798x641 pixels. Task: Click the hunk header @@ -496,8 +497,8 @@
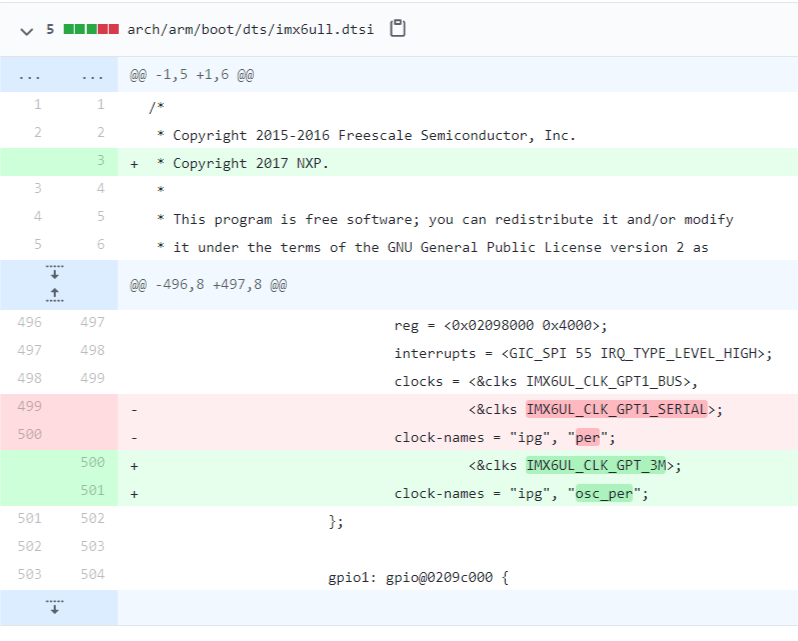(x=208, y=284)
